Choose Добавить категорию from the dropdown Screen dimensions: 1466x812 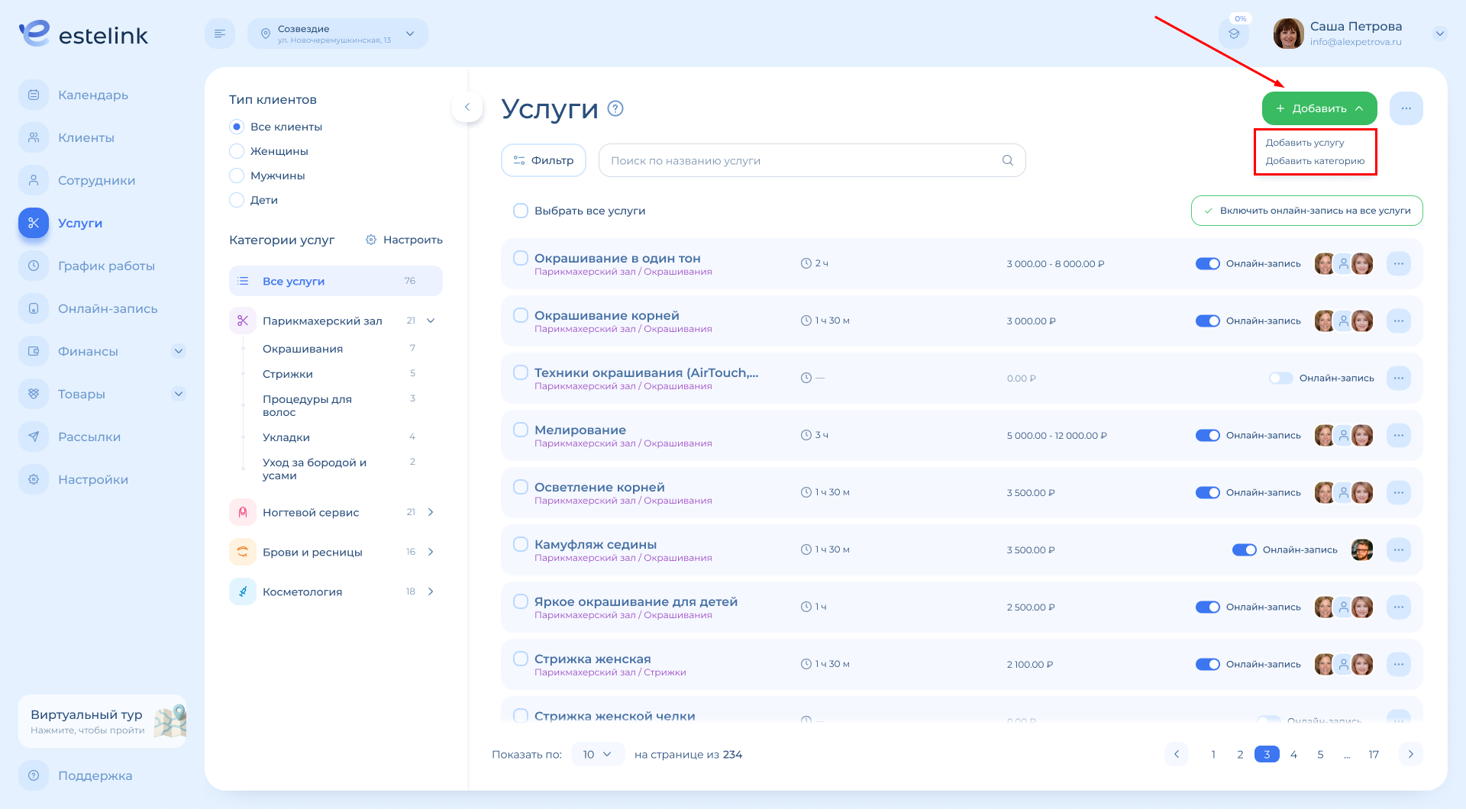[1315, 161]
